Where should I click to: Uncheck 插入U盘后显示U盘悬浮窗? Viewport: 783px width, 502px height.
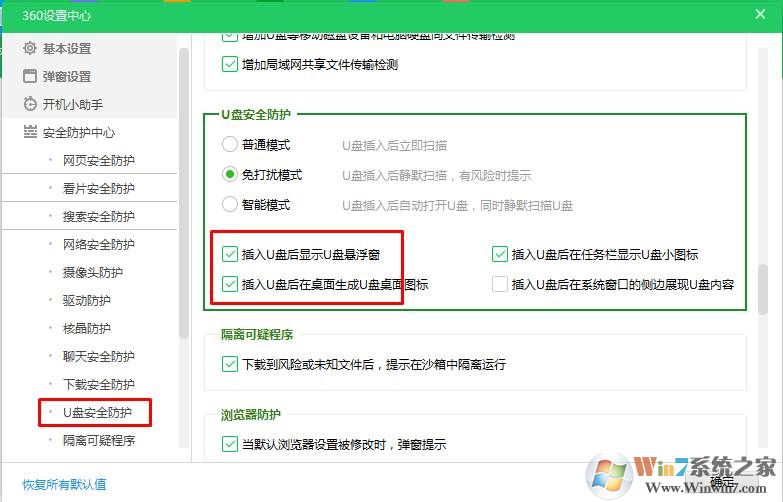230,254
